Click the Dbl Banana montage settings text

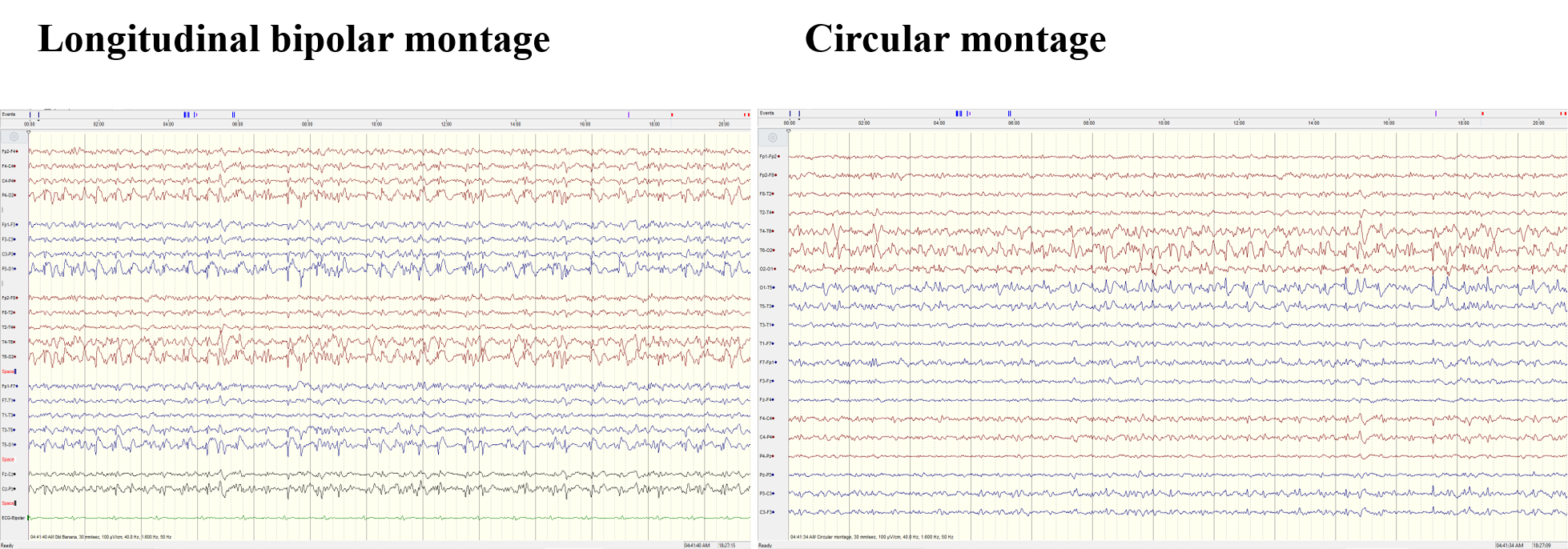[x=101, y=537]
